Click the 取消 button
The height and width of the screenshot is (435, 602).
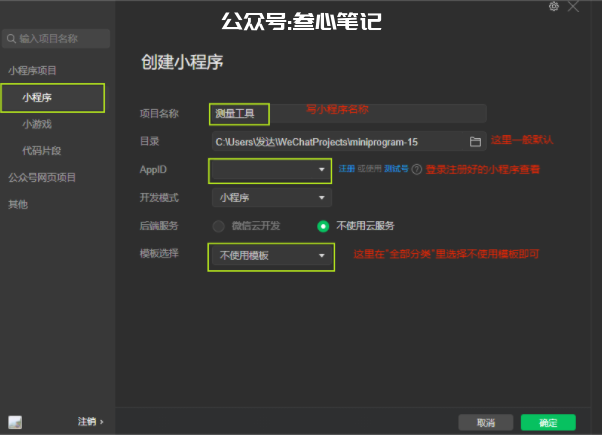tap(486, 423)
